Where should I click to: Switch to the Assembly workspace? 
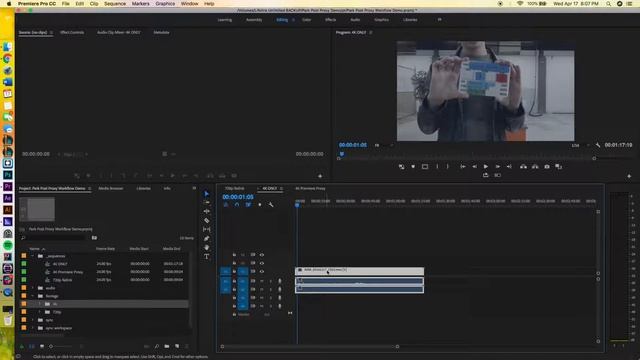(x=254, y=20)
